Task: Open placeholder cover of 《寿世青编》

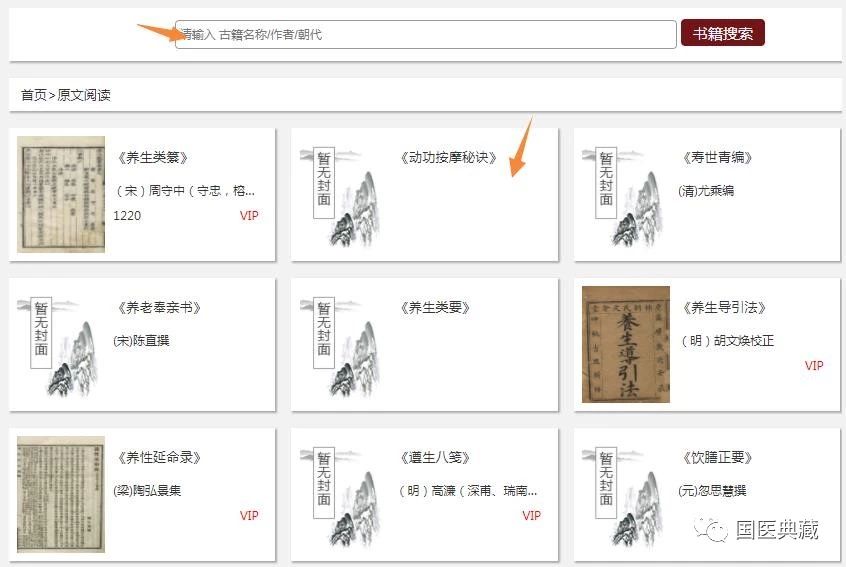Action: coord(624,195)
